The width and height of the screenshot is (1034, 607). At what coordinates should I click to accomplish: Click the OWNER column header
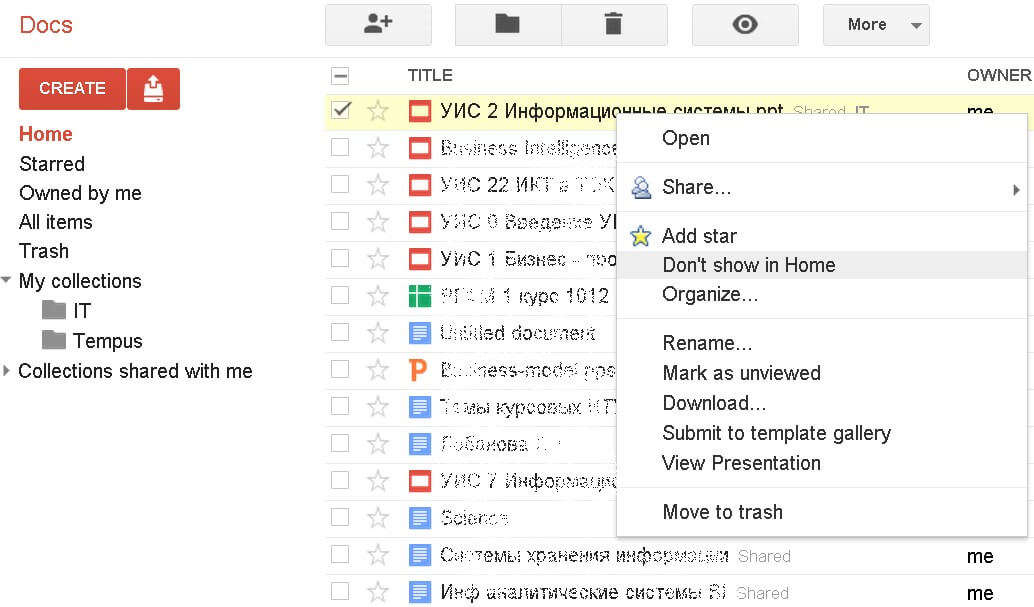999,75
